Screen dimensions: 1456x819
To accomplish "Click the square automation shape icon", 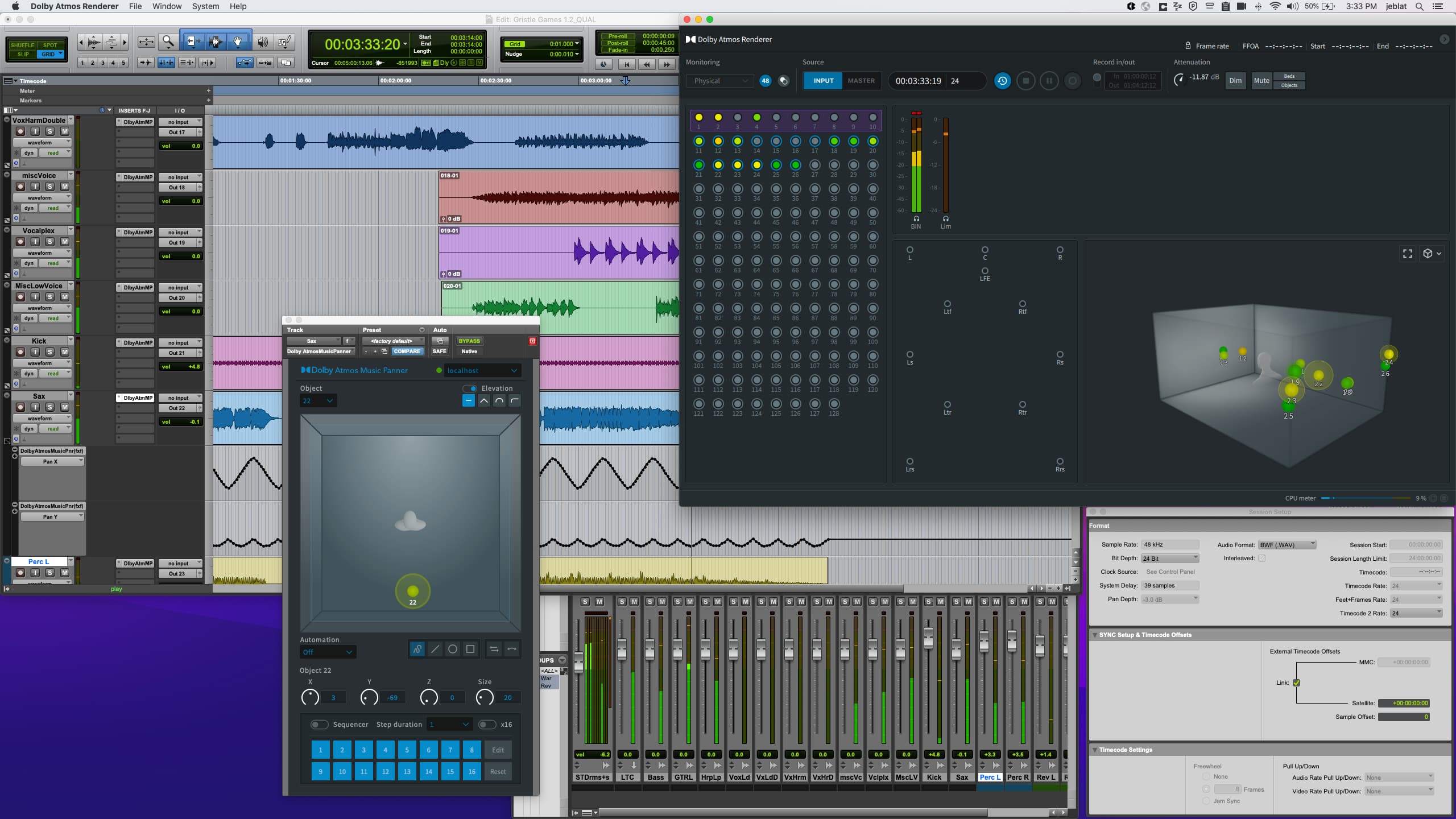I will coord(470,649).
